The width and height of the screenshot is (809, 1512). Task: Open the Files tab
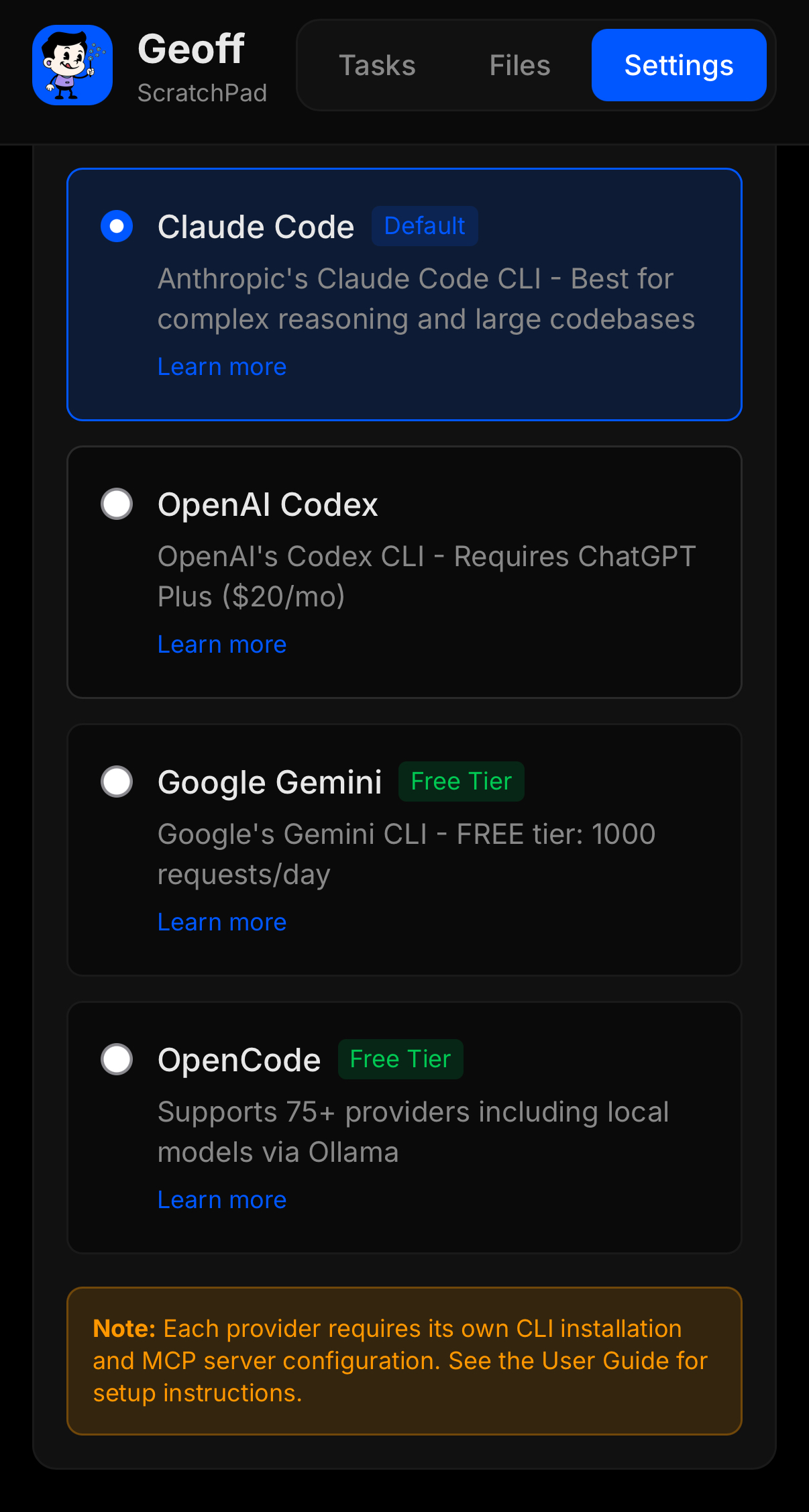point(519,65)
